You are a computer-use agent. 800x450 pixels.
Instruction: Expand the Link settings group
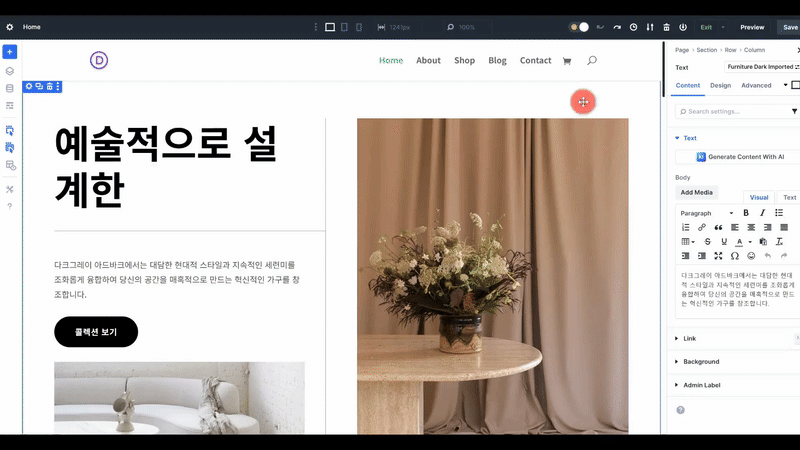689,338
